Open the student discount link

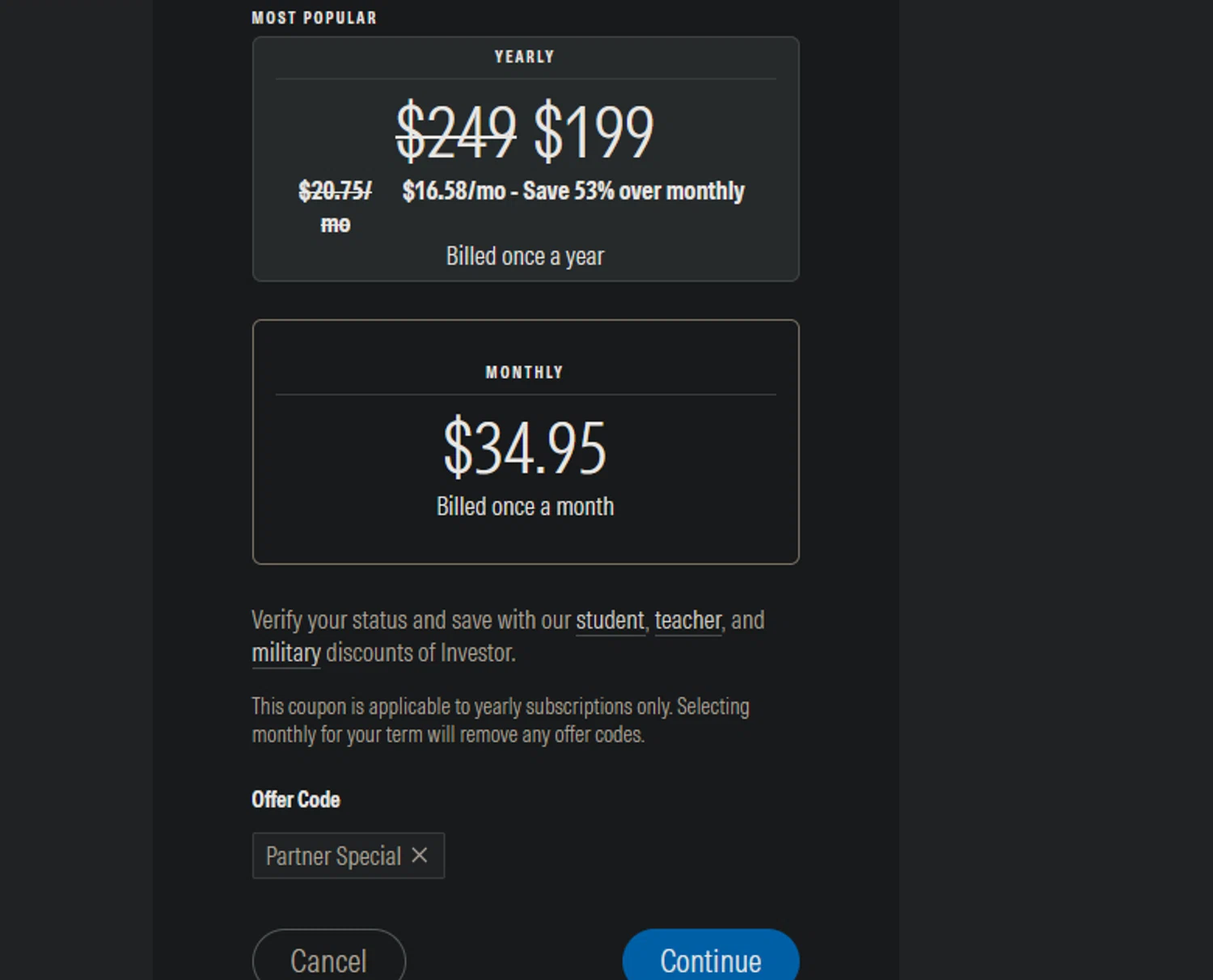610,620
